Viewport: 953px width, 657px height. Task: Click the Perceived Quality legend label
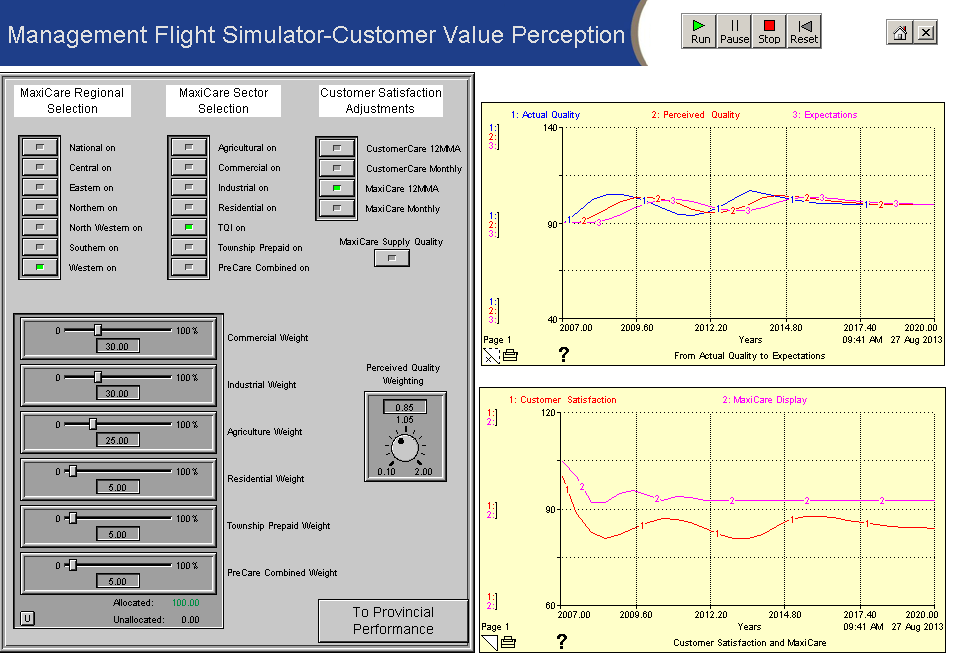click(695, 114)
